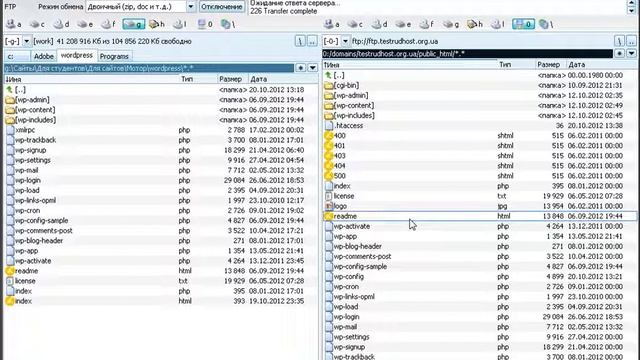
Task: Sort right panel by Тип column
Action: click(516, 64)
